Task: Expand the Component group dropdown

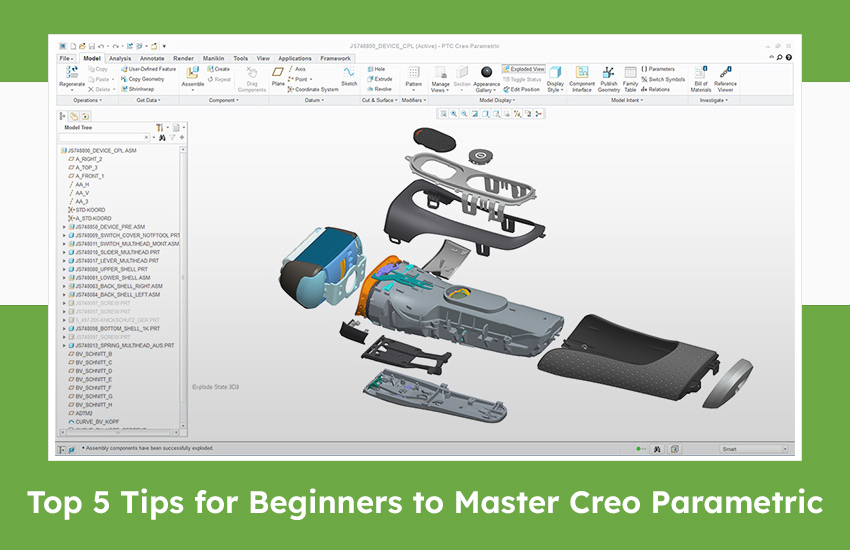Action: (x=224, y=100)
